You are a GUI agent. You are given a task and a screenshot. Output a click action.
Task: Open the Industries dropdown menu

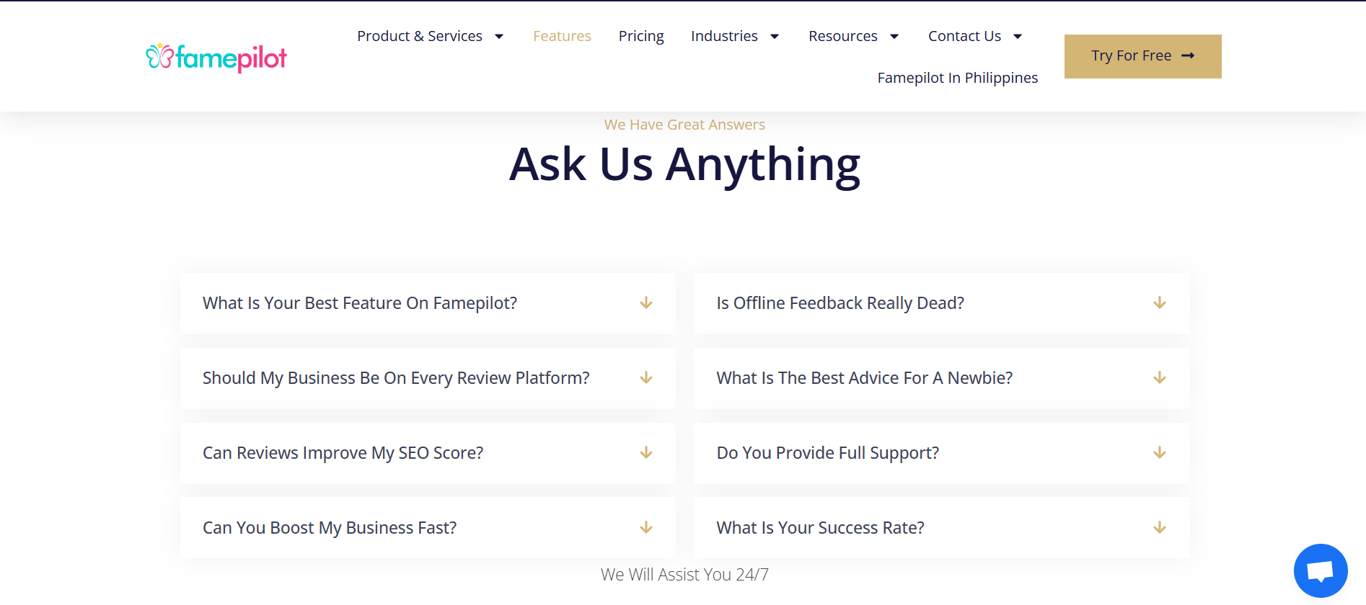click(735, 36)
